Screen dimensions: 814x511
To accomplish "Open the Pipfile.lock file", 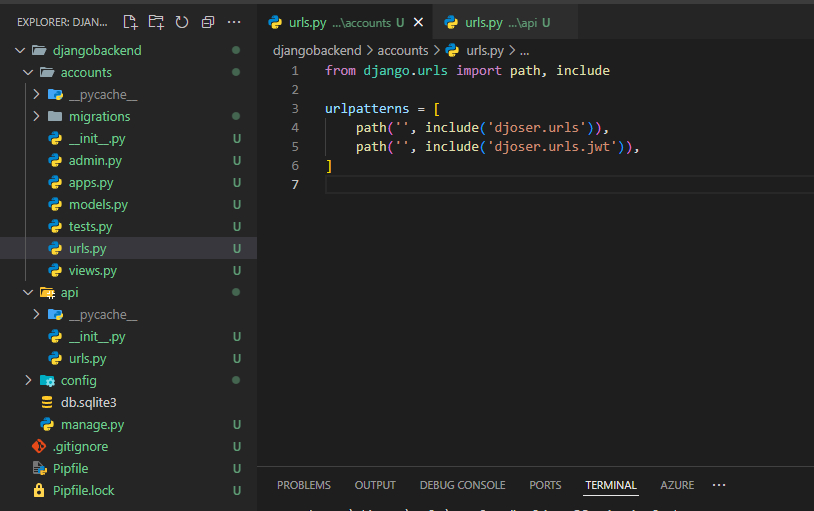I will point(83,490).
